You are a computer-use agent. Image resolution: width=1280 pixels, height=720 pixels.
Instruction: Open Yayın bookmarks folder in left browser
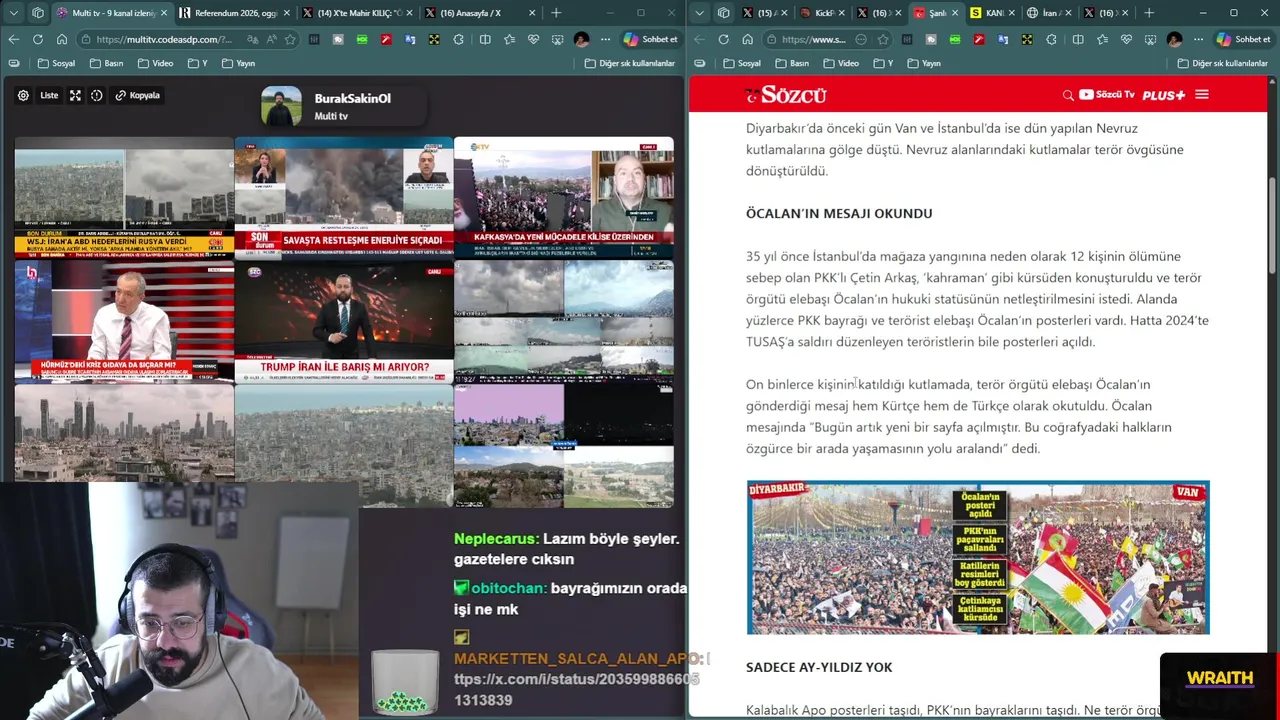point(238,63)
